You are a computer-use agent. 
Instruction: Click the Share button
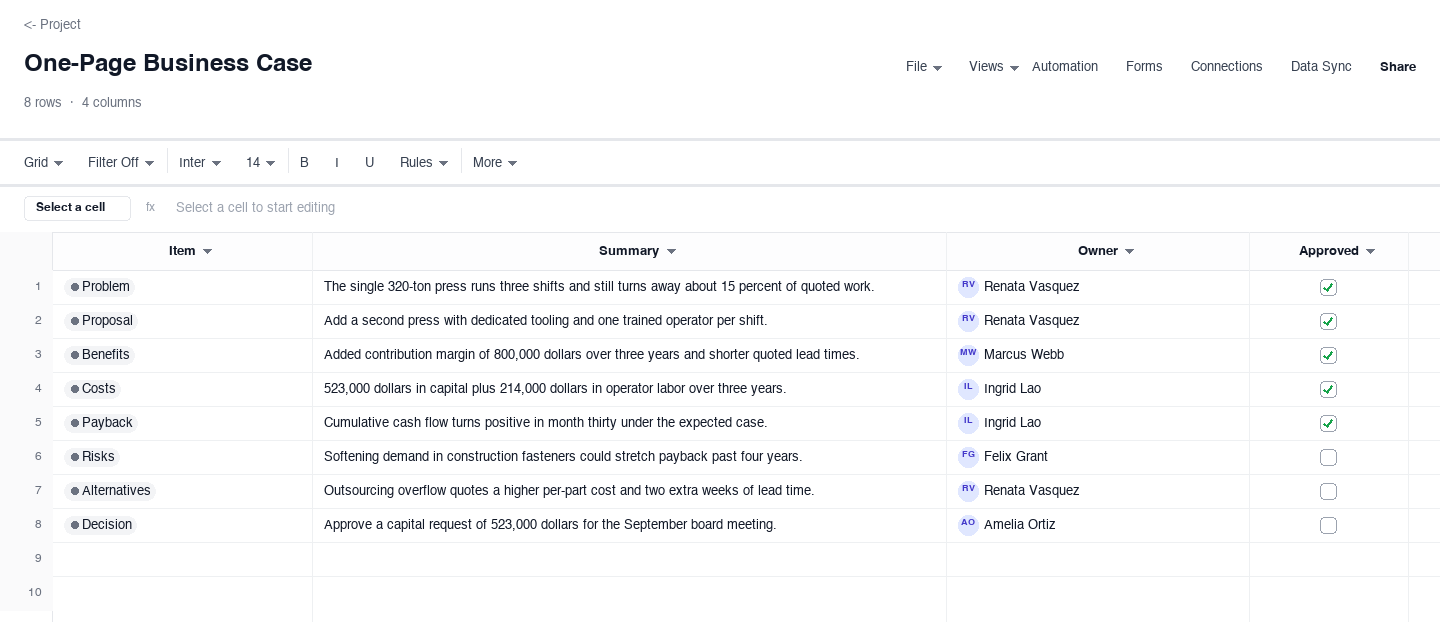click(1398, 67)
